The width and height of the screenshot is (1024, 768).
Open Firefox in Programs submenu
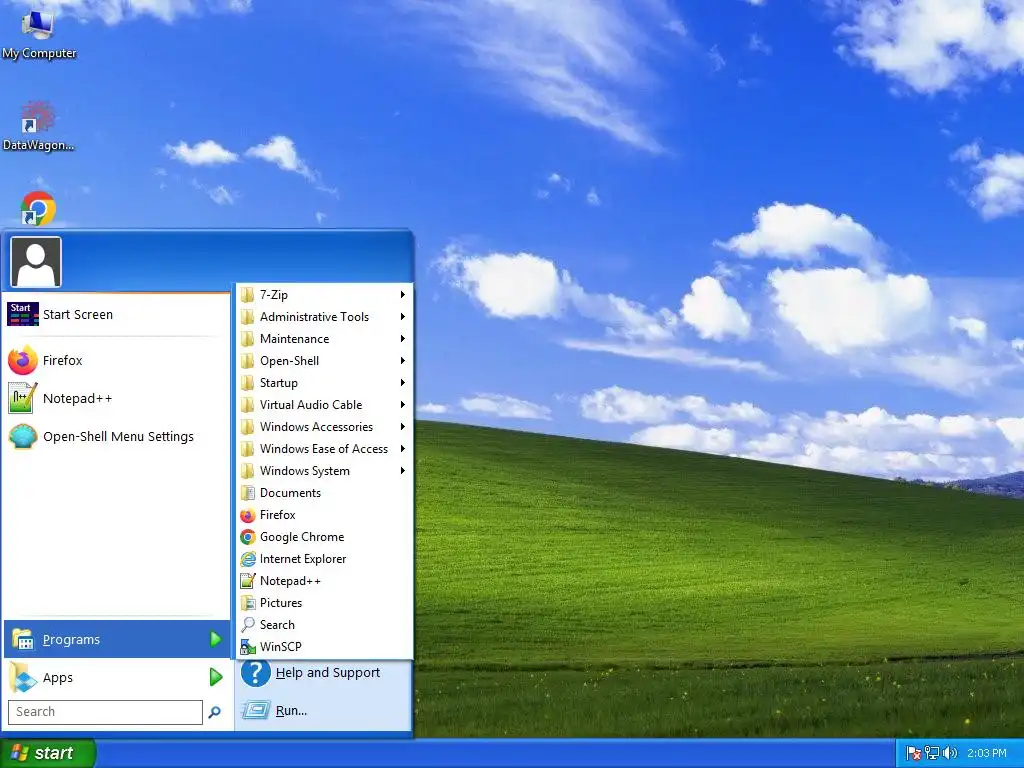point(324,515)
